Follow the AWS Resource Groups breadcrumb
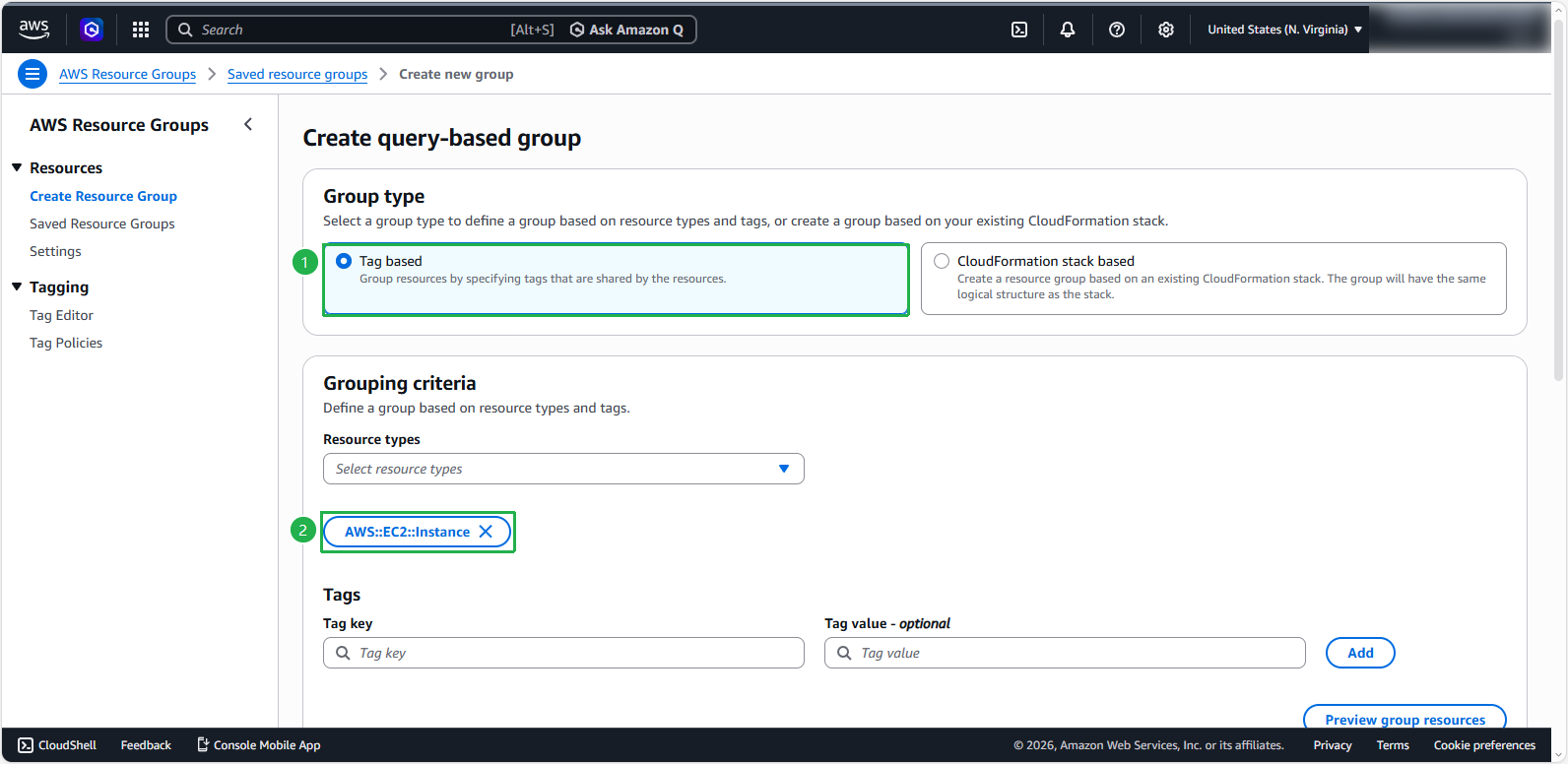The height and width of the screenshot is (764, 1568). (127, 74)
